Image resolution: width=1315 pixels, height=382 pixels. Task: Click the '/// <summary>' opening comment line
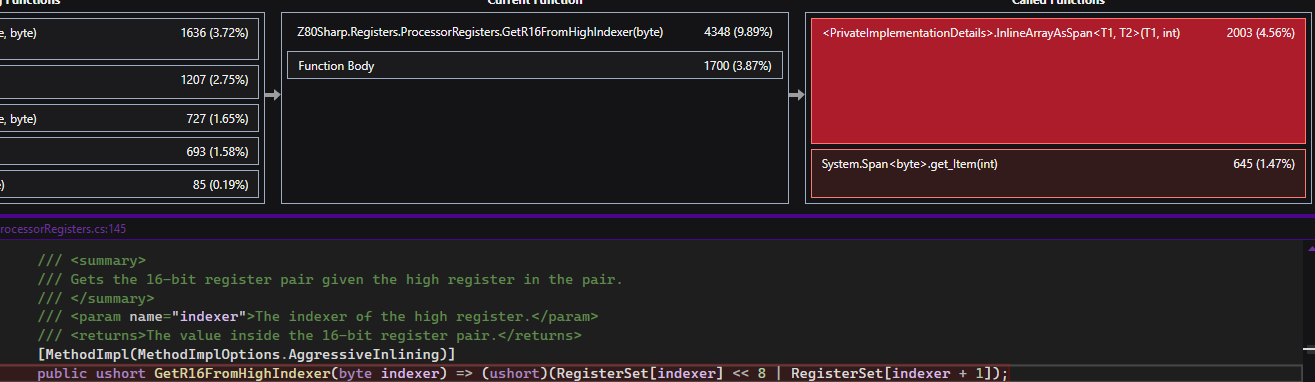pos(91,261)
